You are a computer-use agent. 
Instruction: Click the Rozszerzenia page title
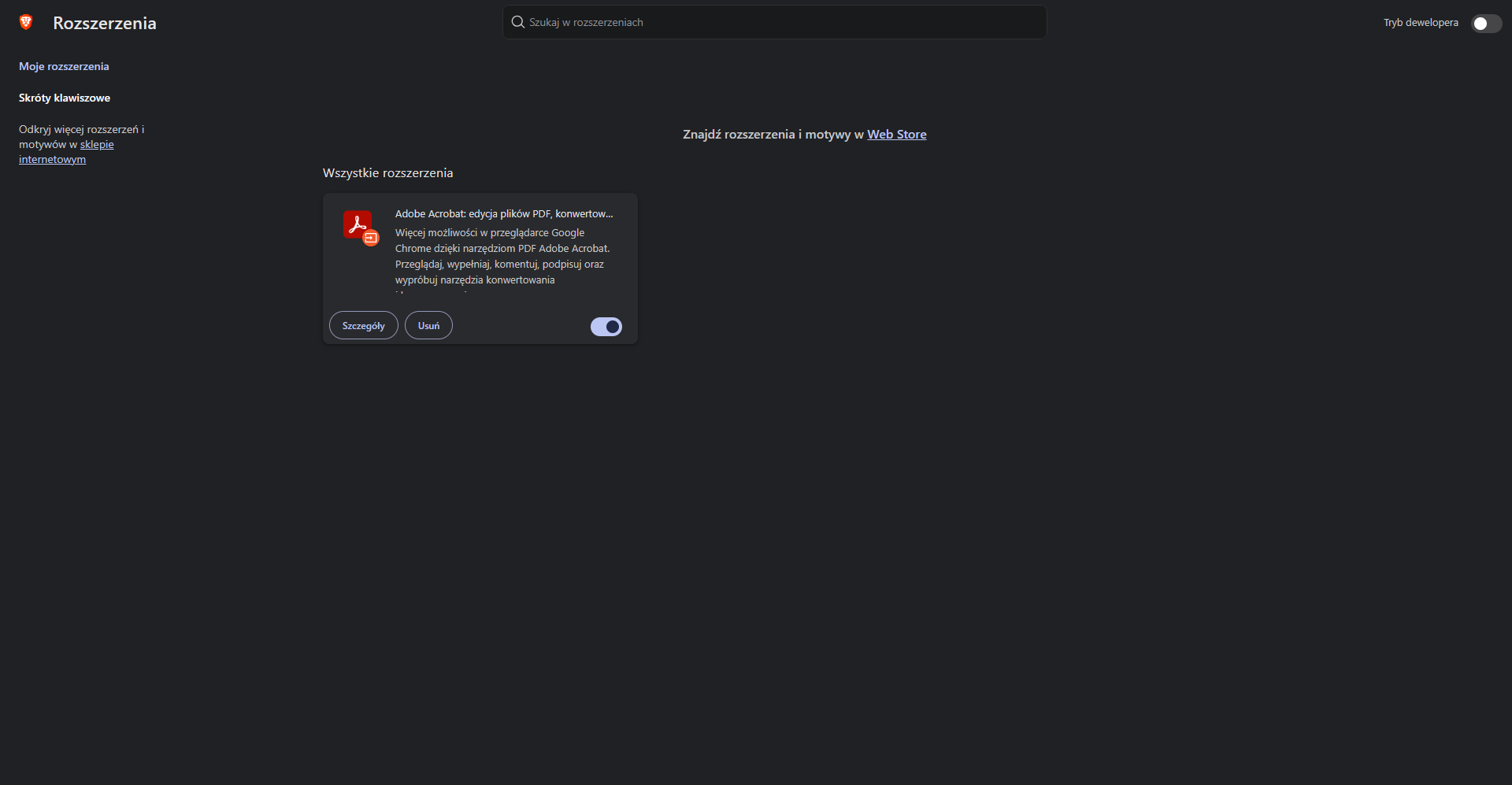(x=105, y=23)
